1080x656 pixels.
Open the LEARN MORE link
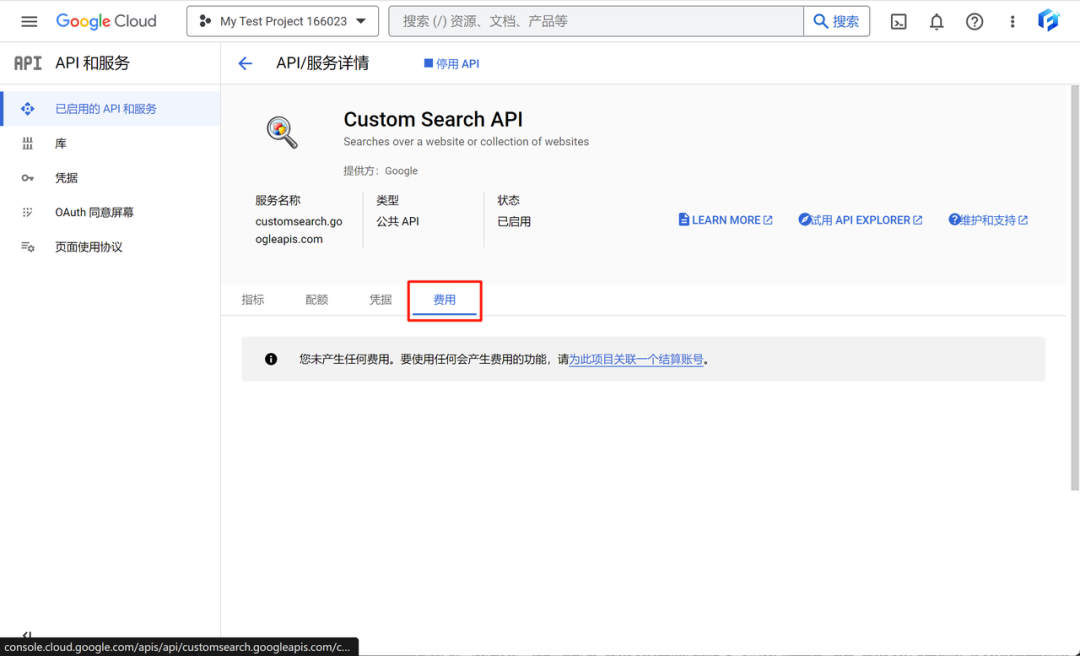[725, 220]
